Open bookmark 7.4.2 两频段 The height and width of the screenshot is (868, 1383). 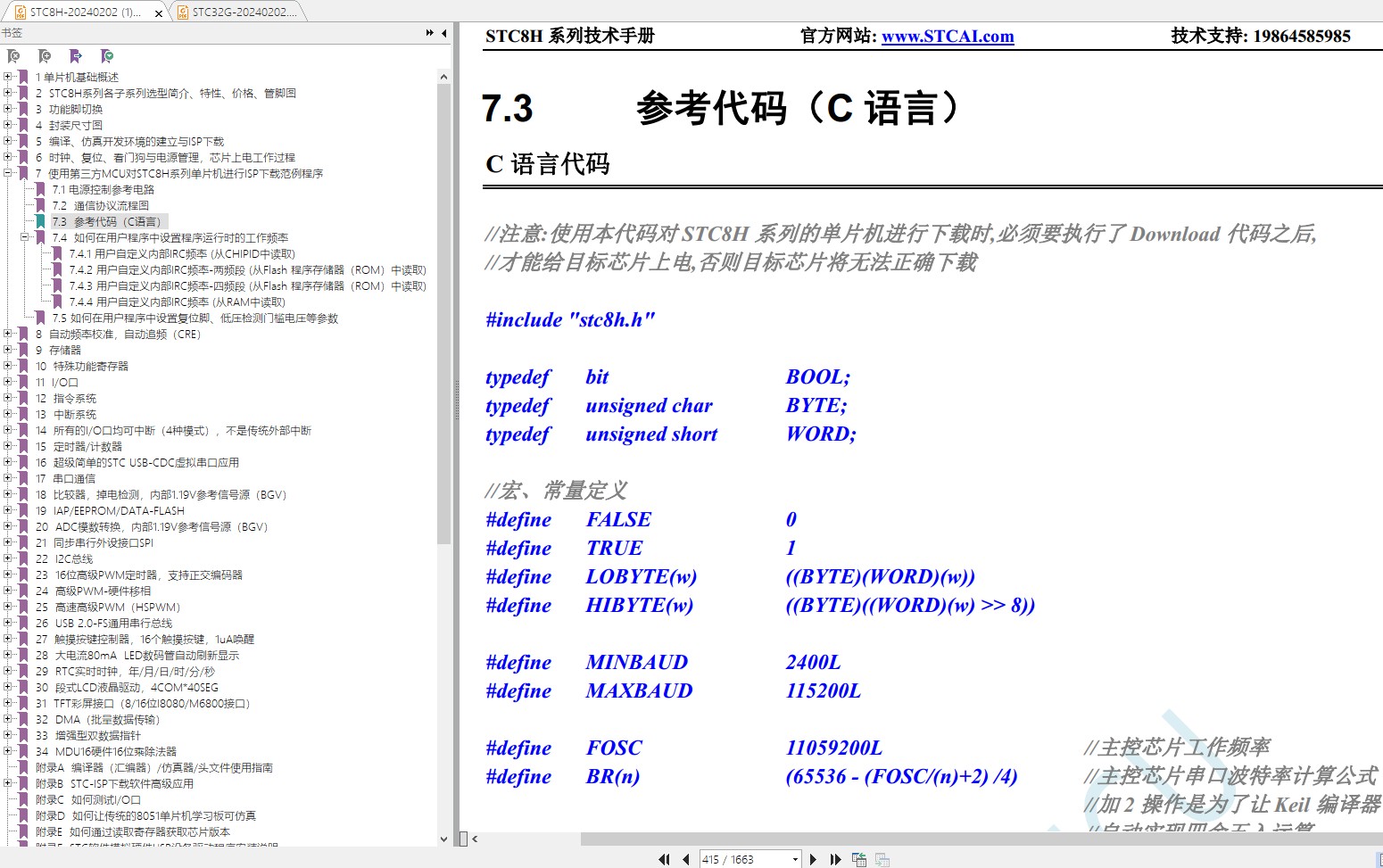pyautogui.click(x=247, y=269)
